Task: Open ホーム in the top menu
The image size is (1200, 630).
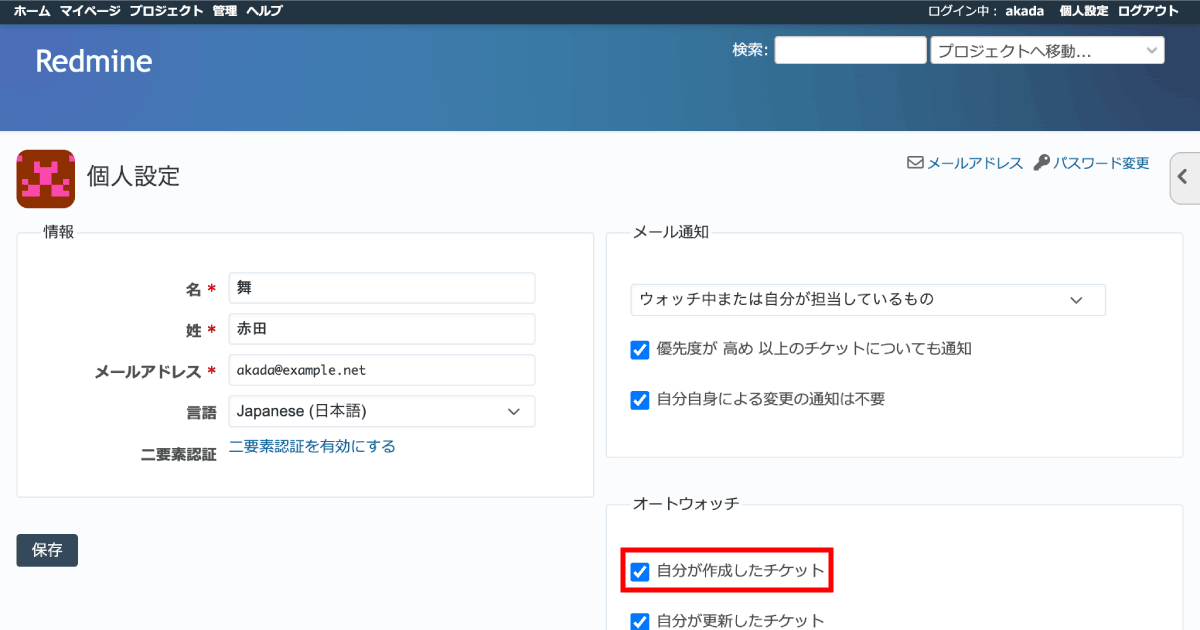Action: (32, 11)
